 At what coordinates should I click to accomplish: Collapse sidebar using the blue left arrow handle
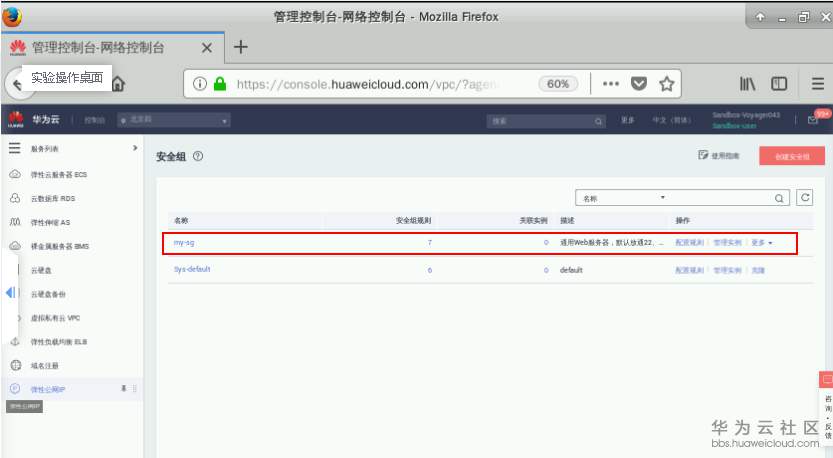coord(11,292)
